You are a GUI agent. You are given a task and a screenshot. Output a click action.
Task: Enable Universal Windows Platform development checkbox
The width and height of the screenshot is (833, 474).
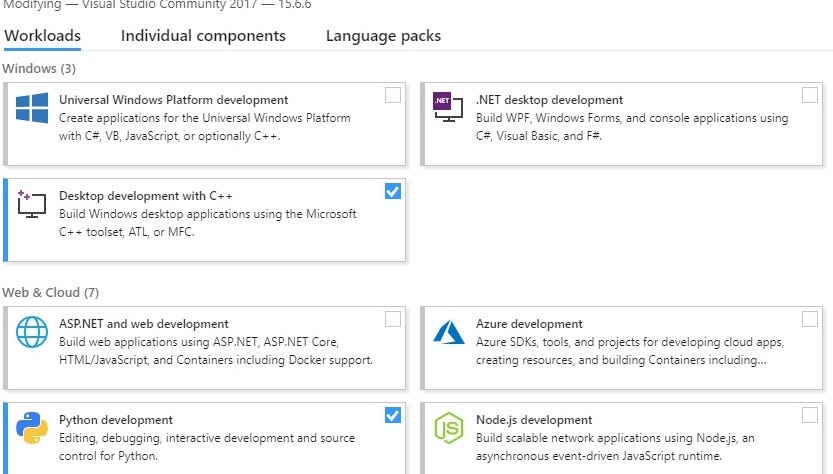[393, 95]
